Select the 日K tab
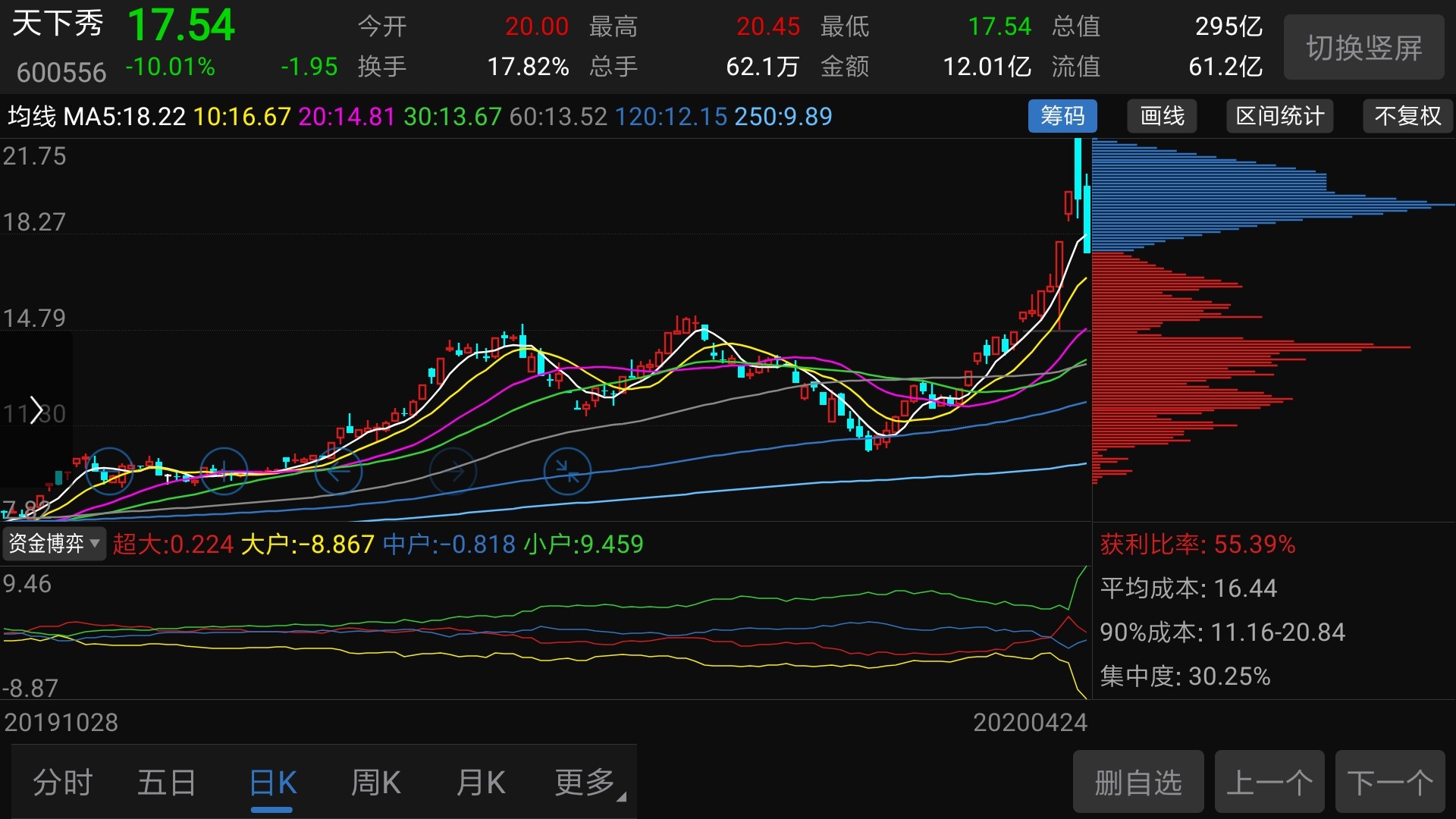 point(272,783)
